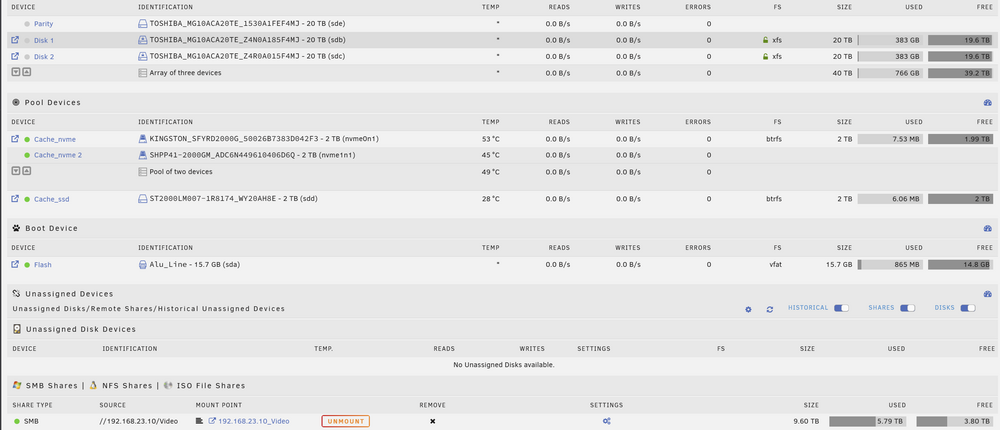Viewport: 1000px width, 430px height.
Task: Click the SMB mount point folder icon
Action: (x=200, y=421)
